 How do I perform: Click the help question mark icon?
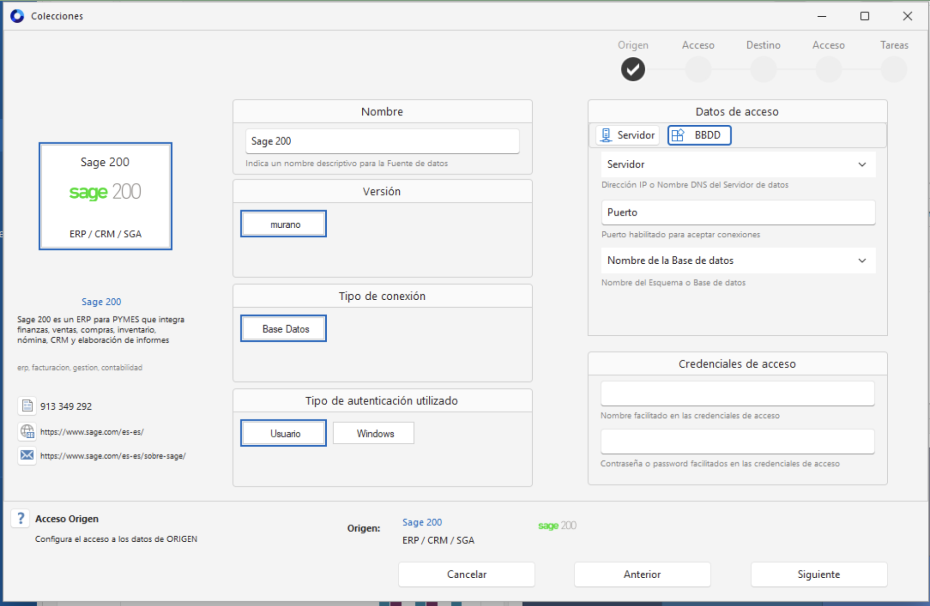(21, 518)
